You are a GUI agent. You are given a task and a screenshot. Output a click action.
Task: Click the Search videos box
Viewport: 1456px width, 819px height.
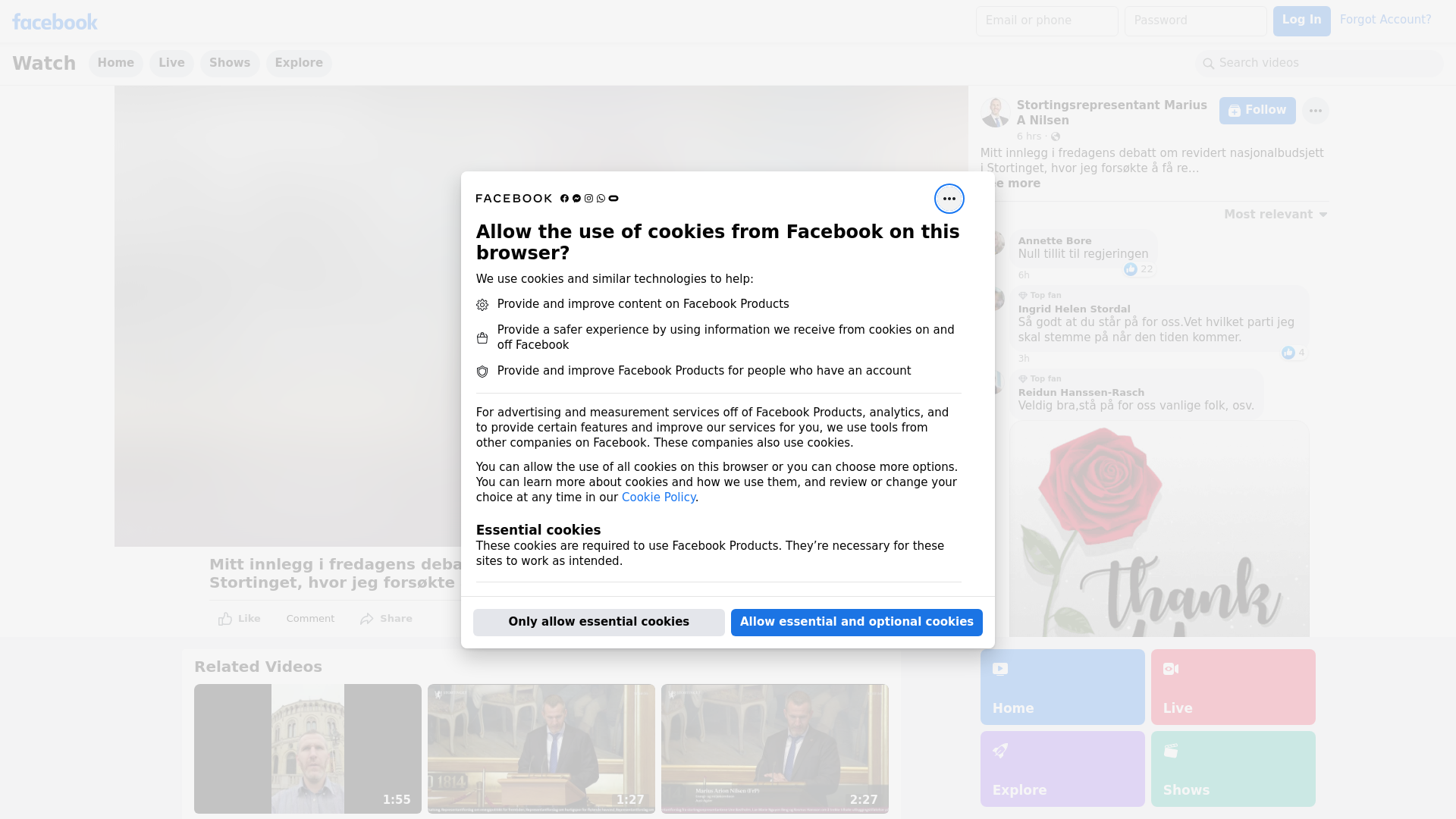tap(1319, 64)
